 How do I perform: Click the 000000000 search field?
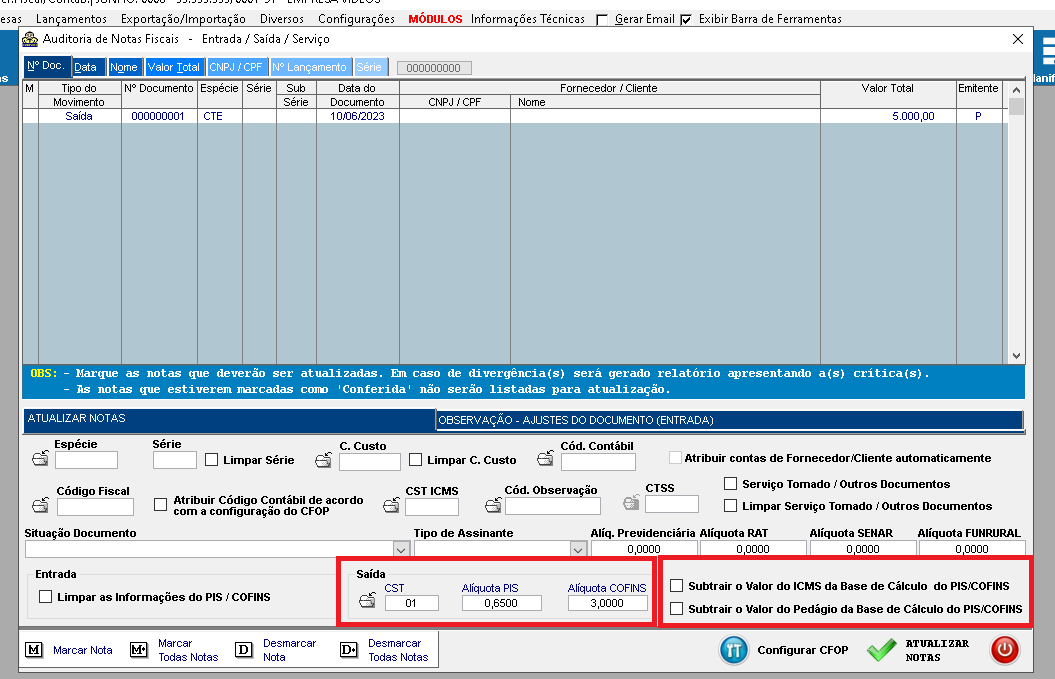(434, 68)
